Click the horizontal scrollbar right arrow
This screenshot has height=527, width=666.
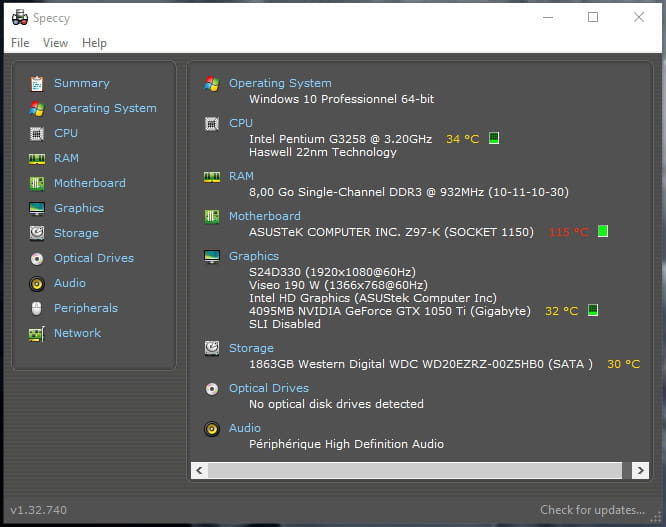click(x=641, y=471)
